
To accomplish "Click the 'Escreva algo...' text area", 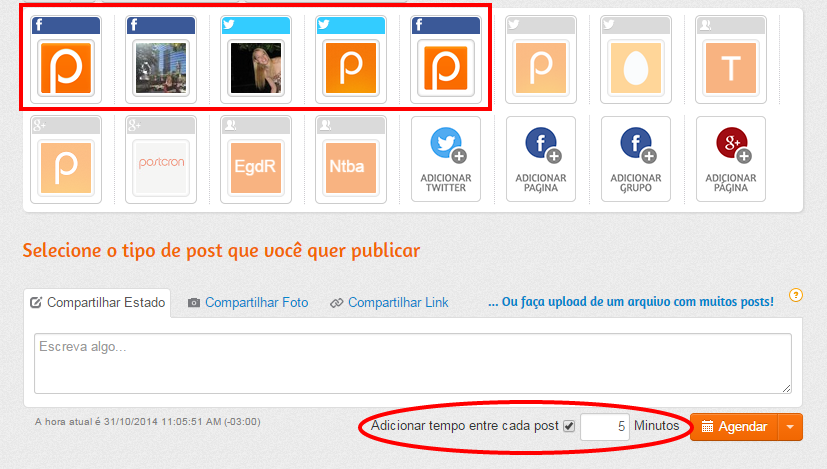I will (412, 363).
